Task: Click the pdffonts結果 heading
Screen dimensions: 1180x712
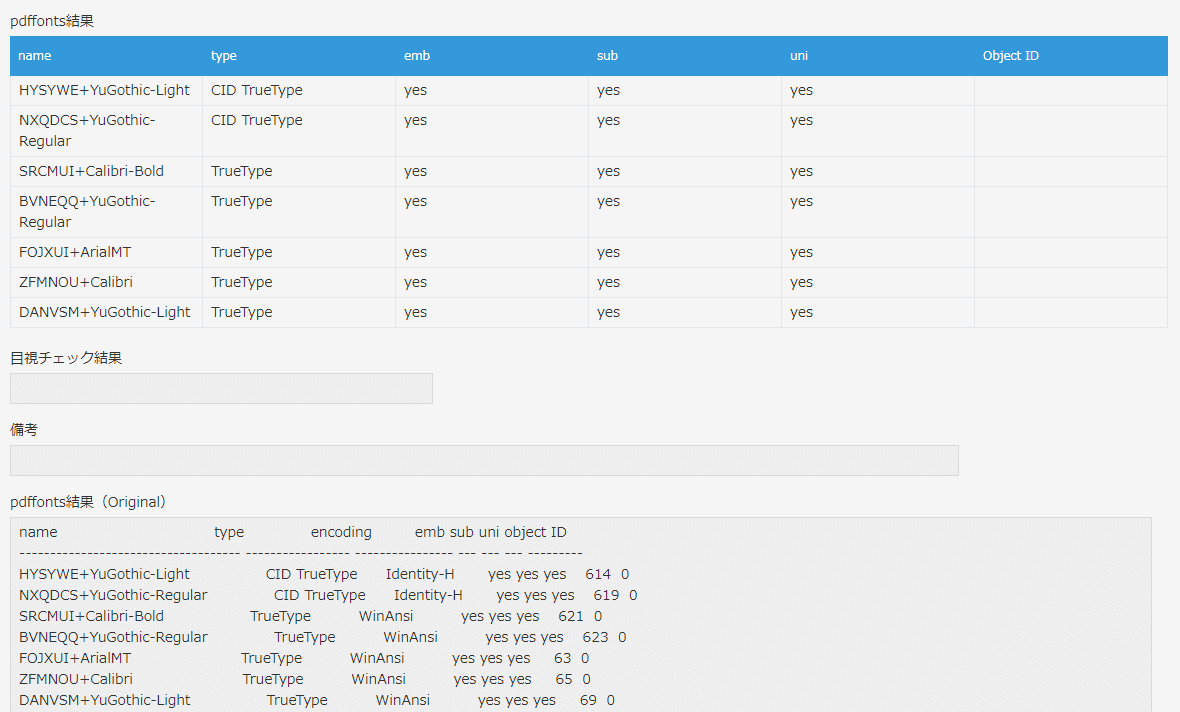Action: coord(52,21)
